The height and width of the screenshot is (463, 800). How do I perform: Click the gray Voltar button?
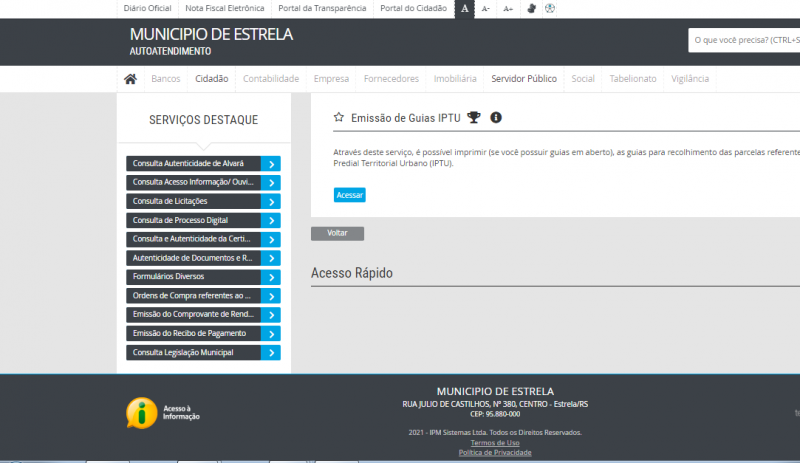coord(337,233)
